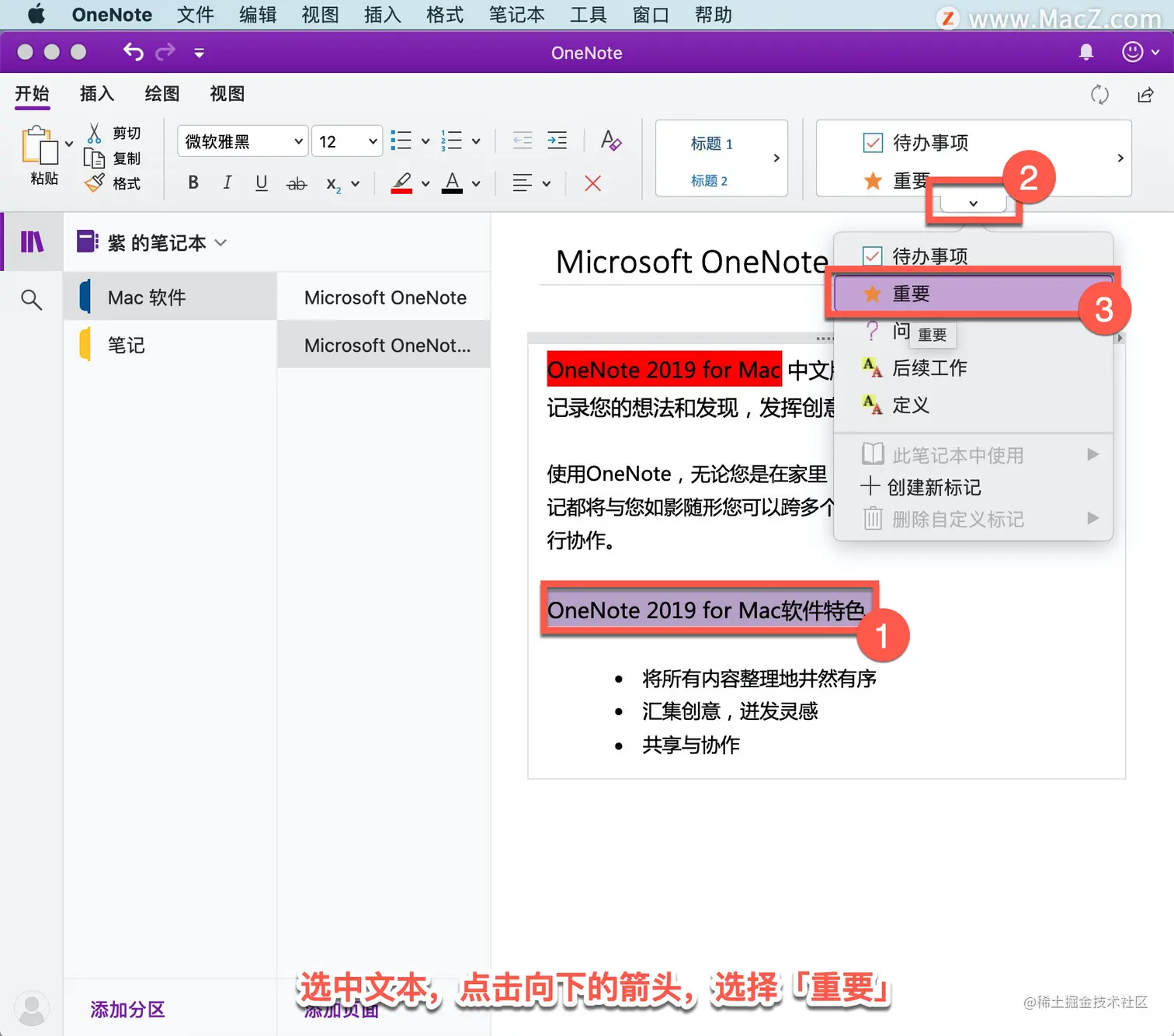Toggle bold formatting
The width and height of the screenshot is (1174, 1036).
[x=193, y=183]
